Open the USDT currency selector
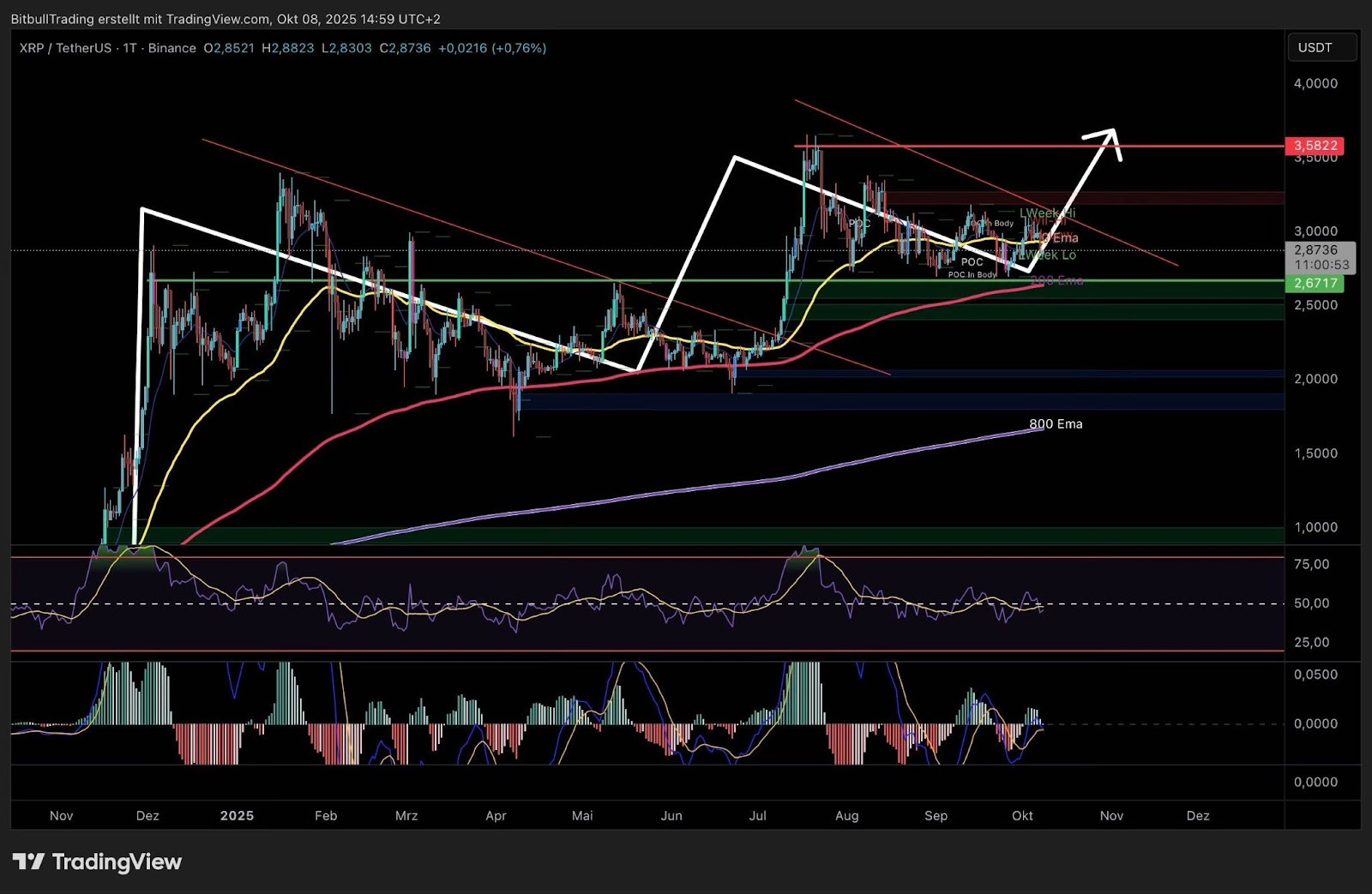The image size is (1372, 894). pyautogui.click(x=1321, y=47)
